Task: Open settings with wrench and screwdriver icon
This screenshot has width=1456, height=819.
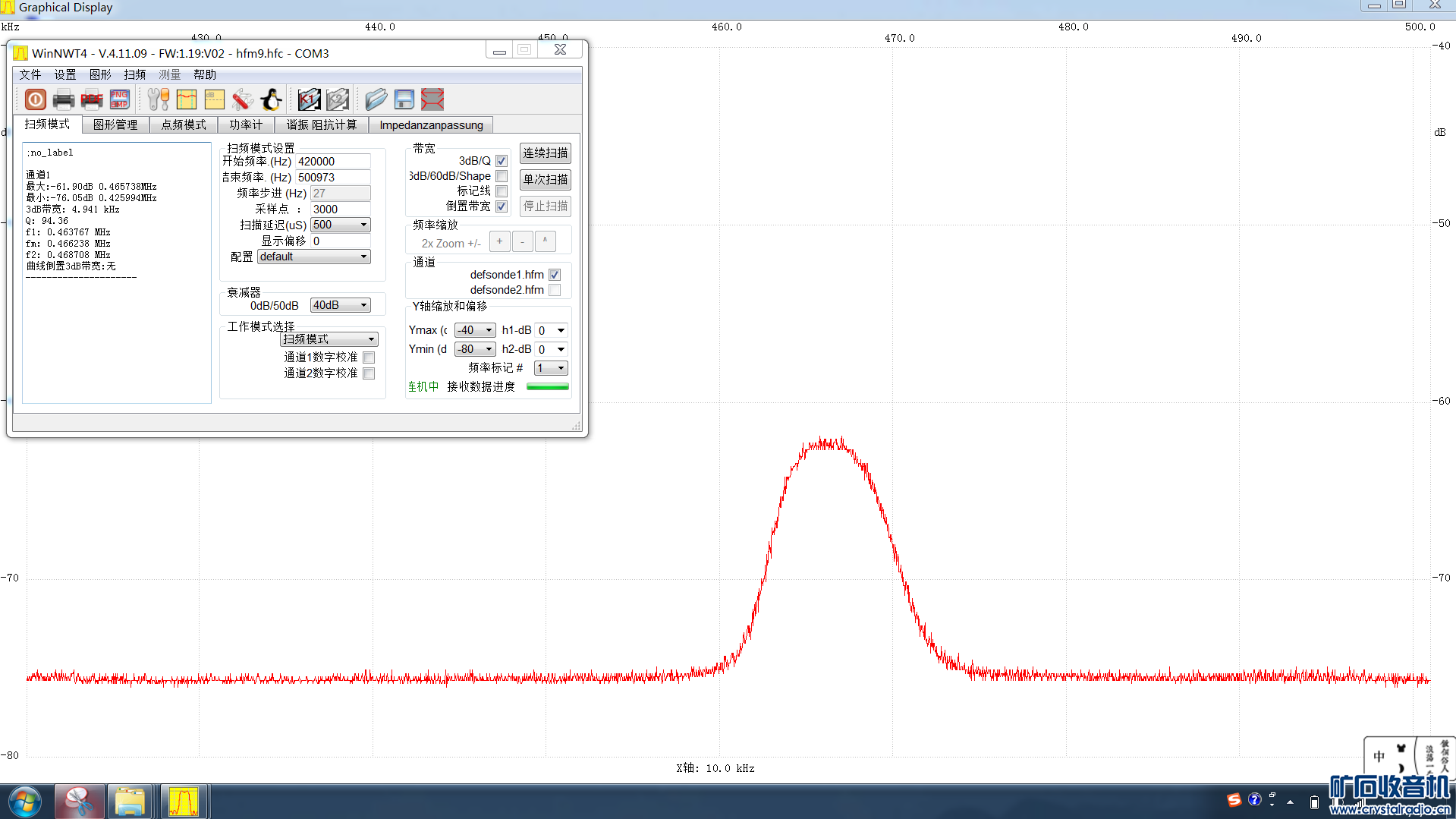Action: 159,99
